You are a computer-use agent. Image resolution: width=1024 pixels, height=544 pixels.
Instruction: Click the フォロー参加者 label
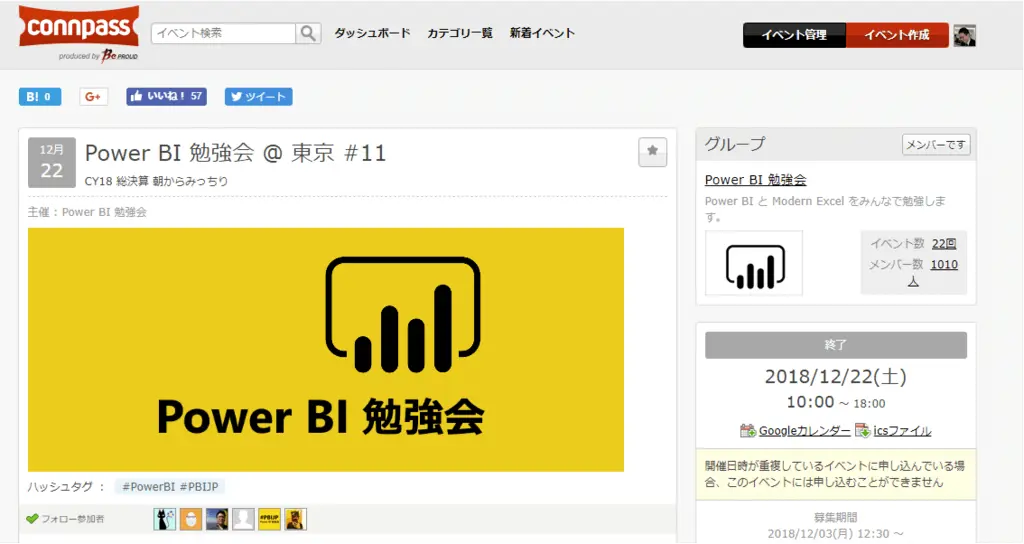tap(72, 519)
